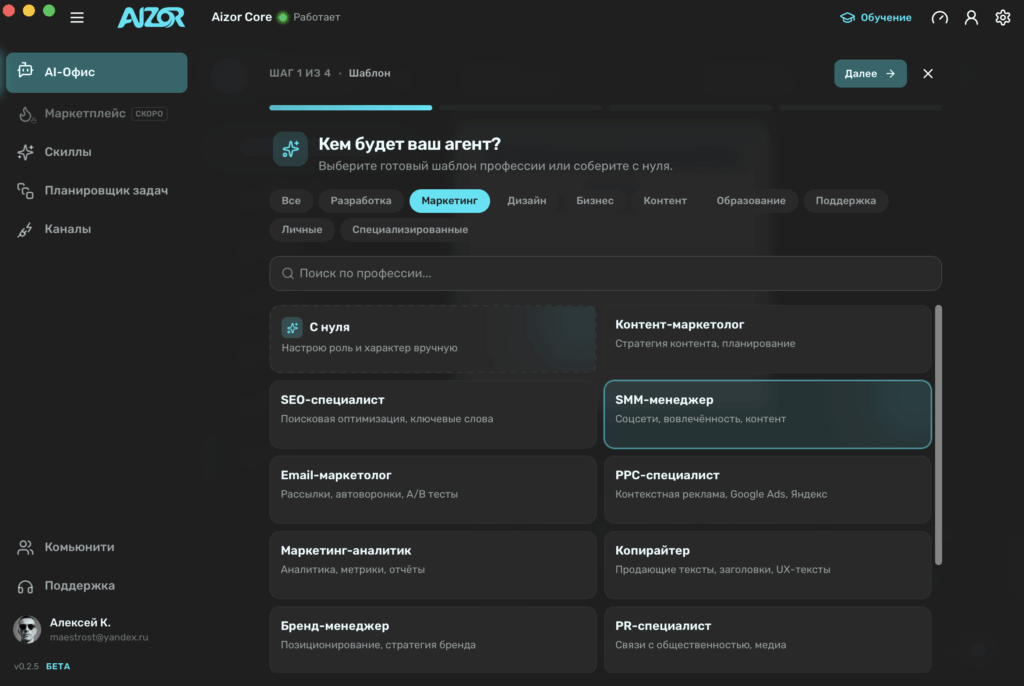1024x686 pixels.
Task: Go to next step with Далее
Action: point(870,74)
